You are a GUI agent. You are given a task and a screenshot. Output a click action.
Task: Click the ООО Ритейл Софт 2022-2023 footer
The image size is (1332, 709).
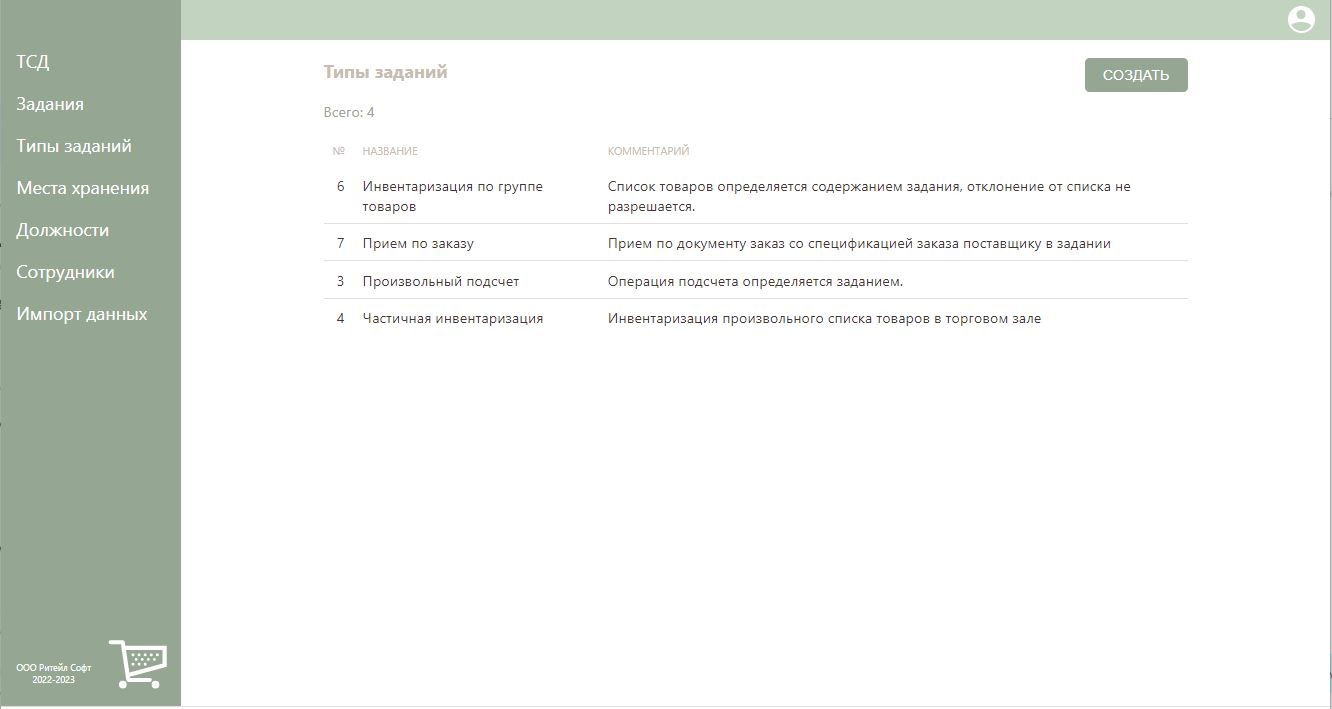tap(53, 673)
